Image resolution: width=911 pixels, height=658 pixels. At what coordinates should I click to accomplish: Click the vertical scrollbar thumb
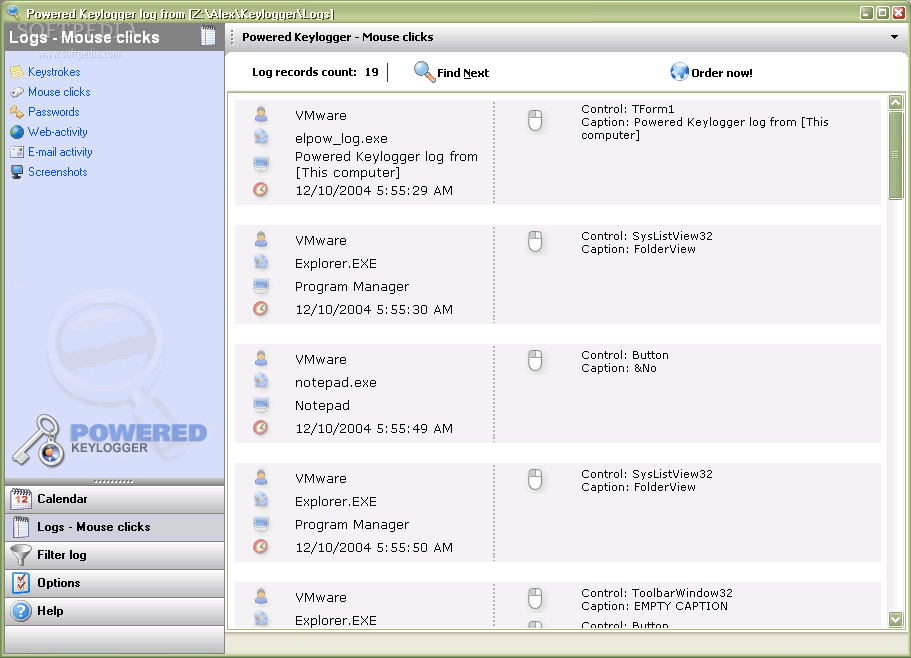click(895, 155)
